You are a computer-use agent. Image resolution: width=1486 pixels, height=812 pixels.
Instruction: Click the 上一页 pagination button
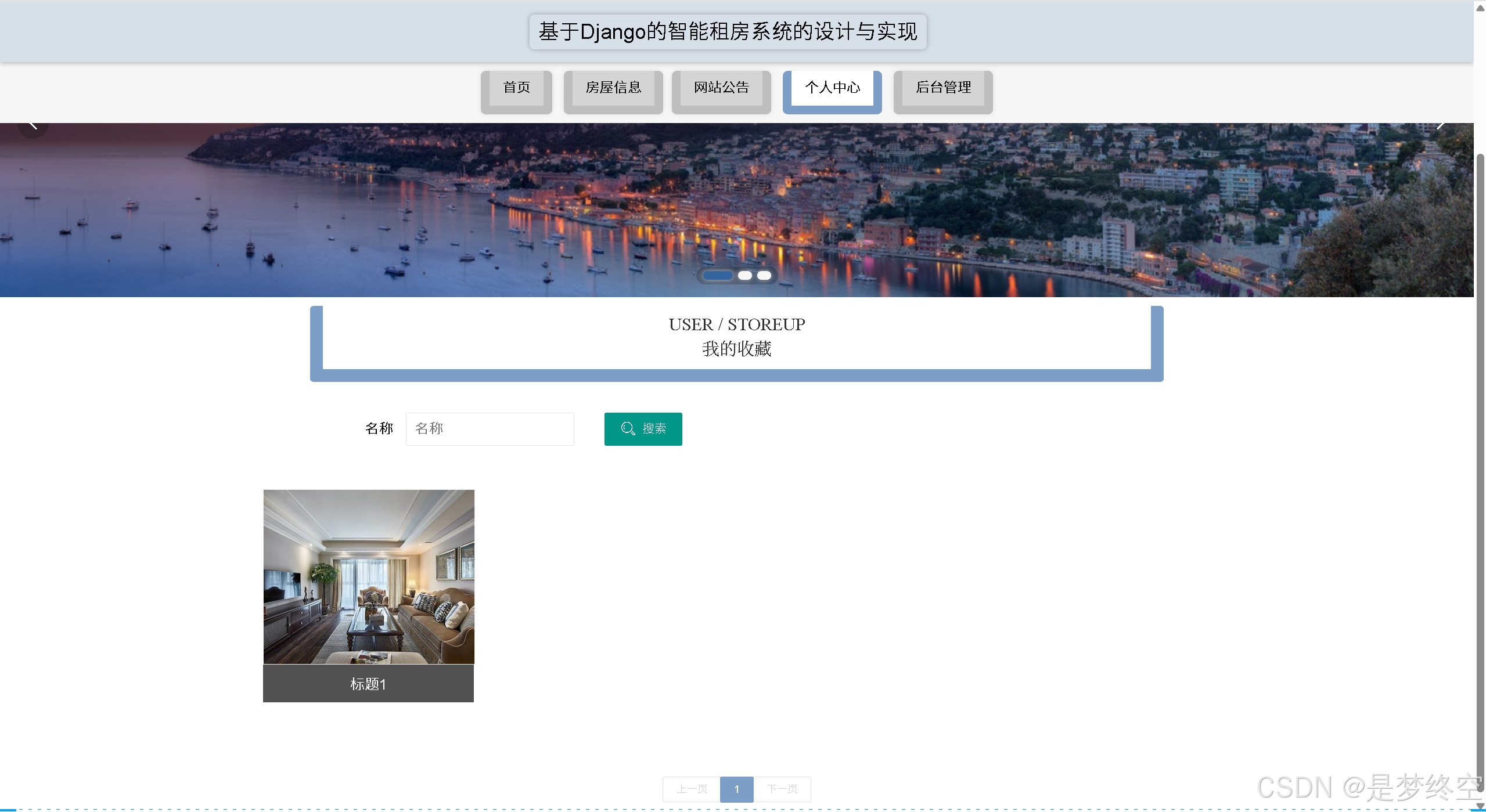(x=692, y=789)
